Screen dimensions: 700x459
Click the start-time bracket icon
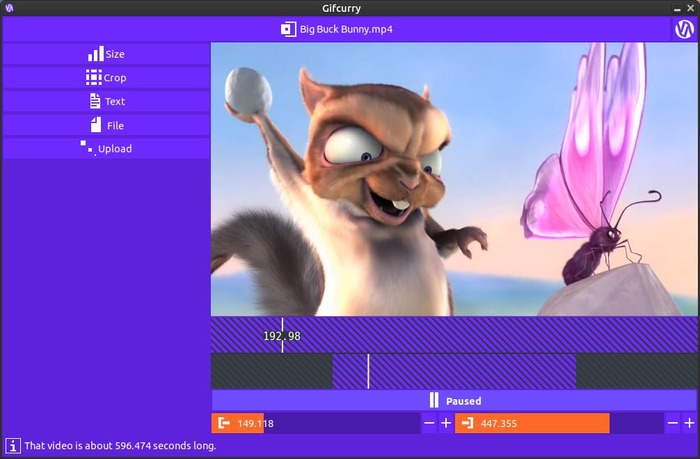click(x=224, y=423)
